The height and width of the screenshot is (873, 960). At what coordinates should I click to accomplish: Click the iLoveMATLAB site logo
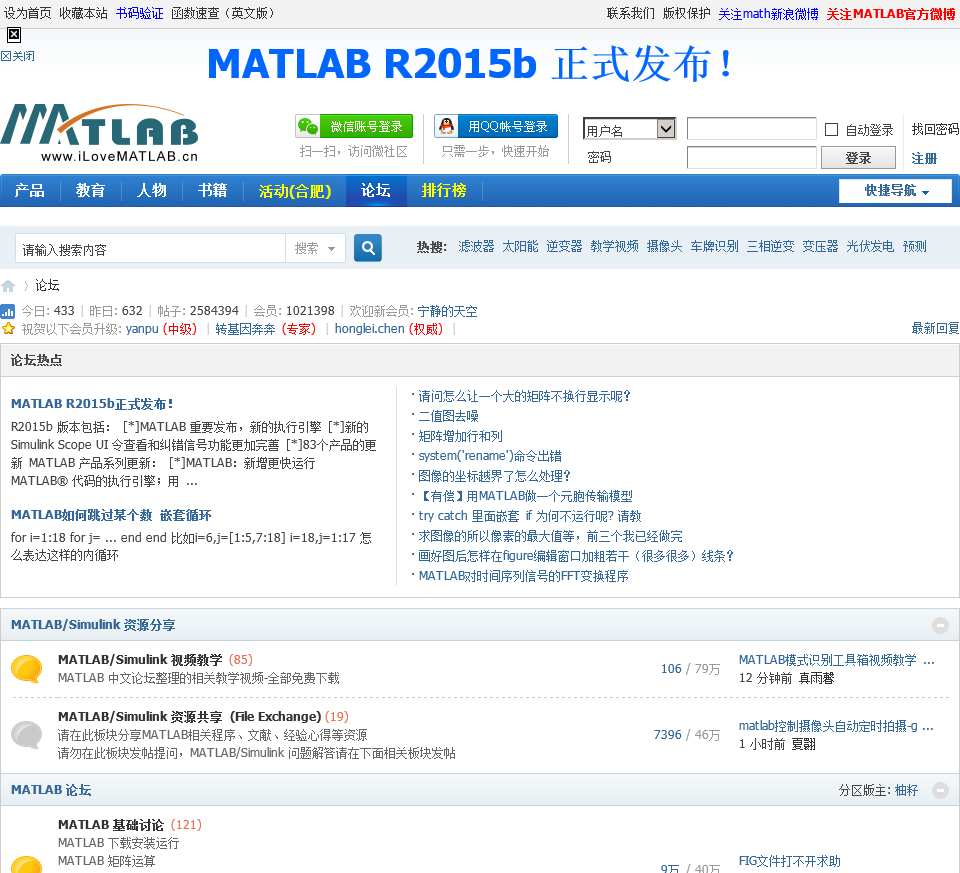coord(100,133)
